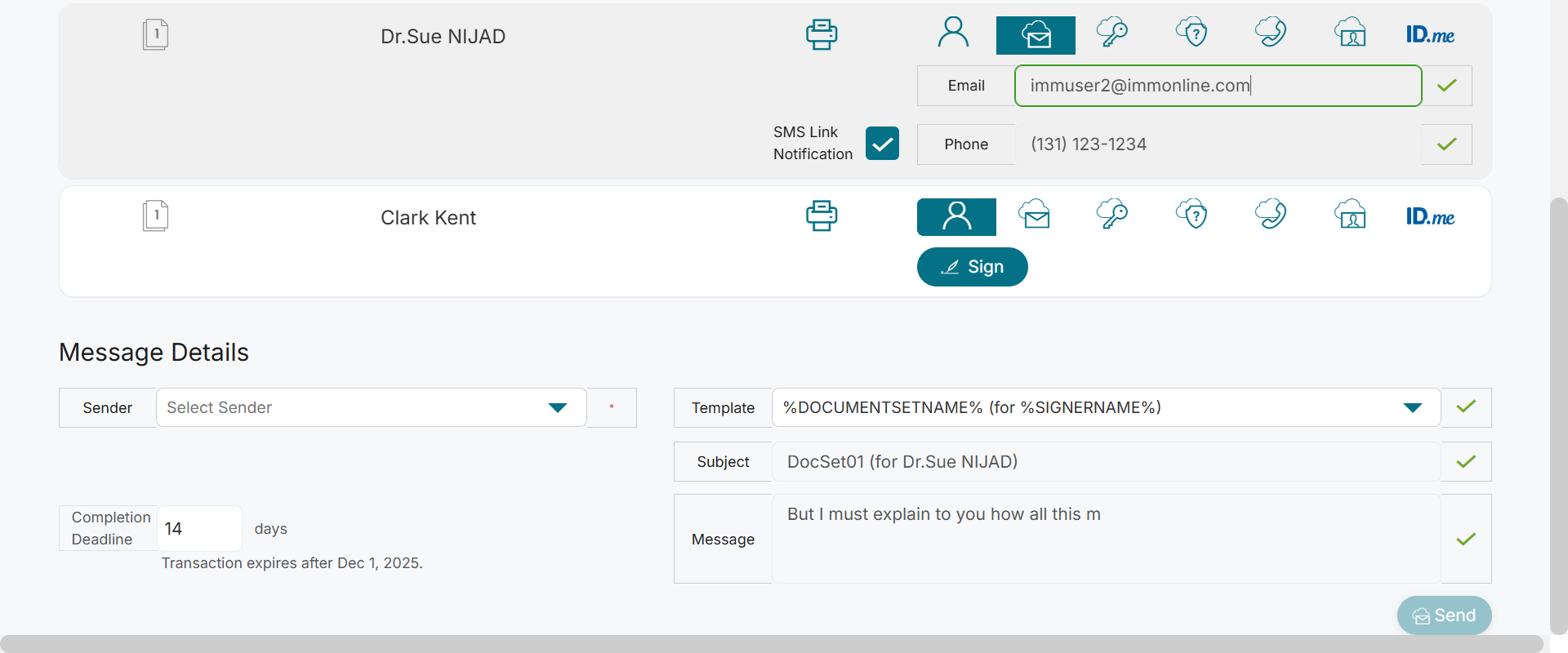Screen dimensions: 1568x653
Task: Choose key password icon for Clark Kent
Action: click(1111, 215)
